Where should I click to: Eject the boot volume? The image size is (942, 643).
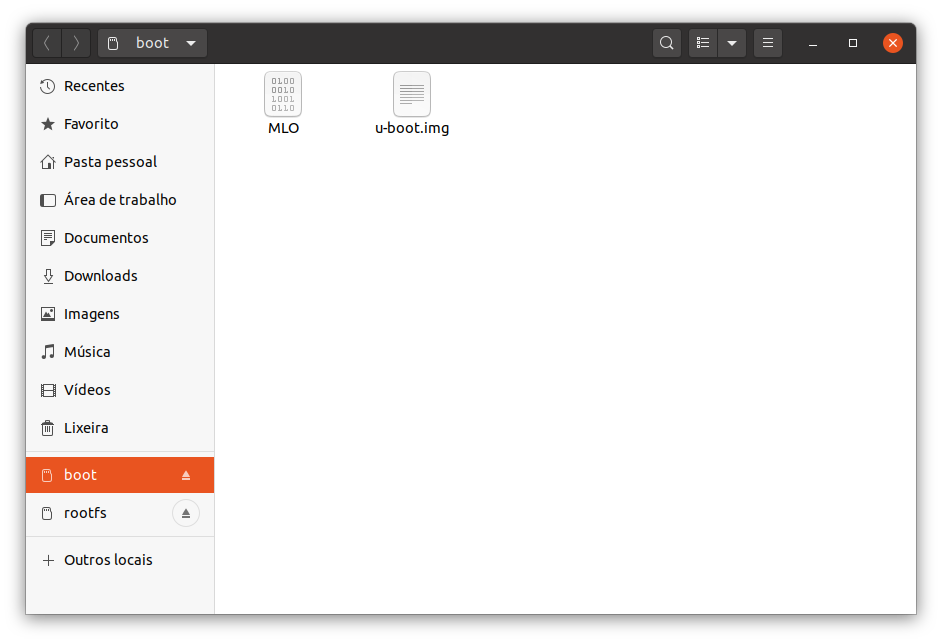[186, 475]
